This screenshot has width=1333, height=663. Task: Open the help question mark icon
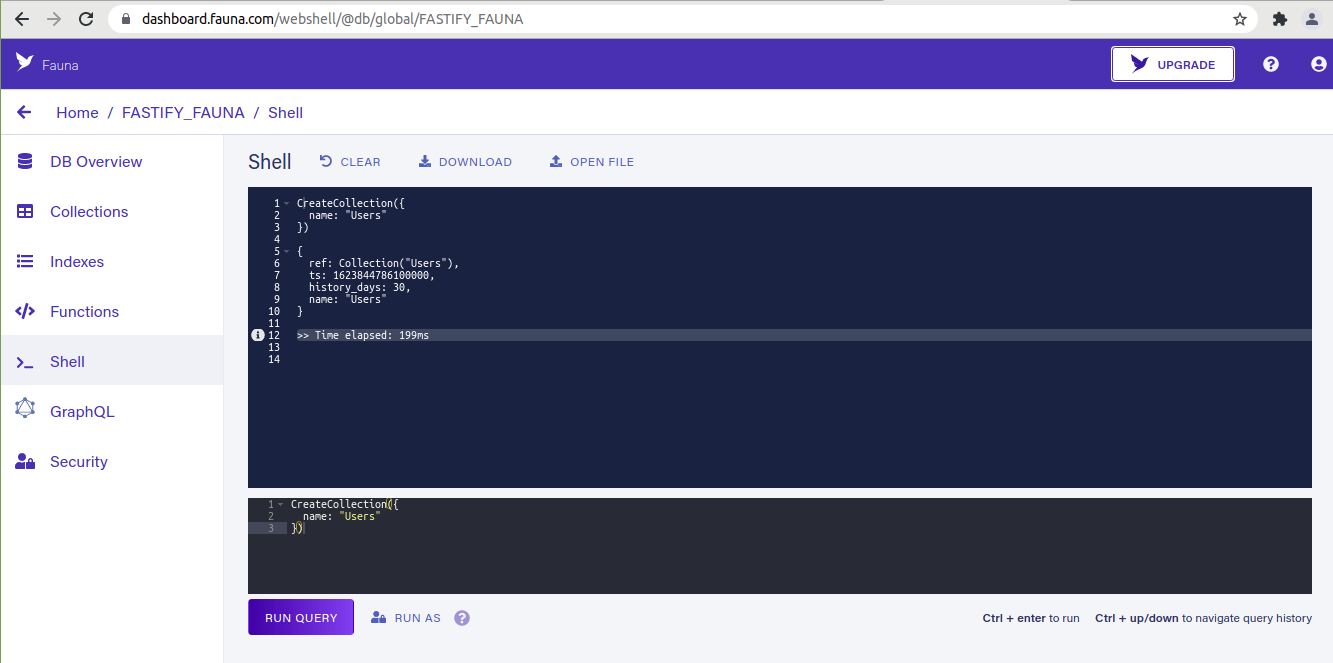pos(1271,64)
